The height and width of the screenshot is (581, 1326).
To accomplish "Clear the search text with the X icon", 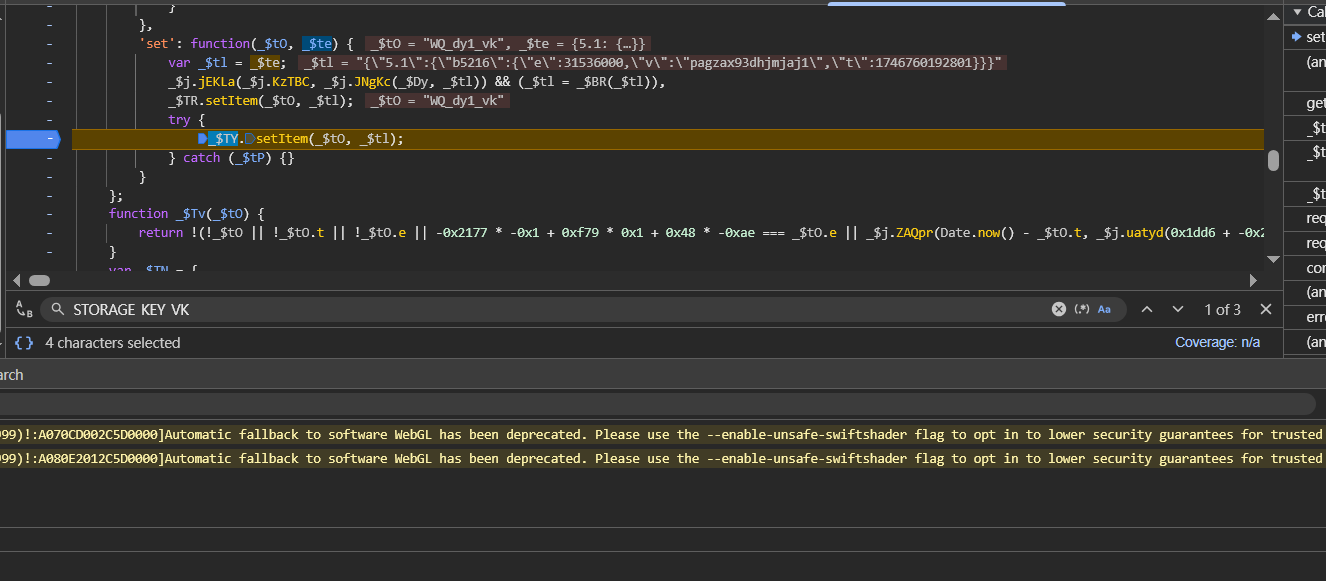I will point(1059,309).
